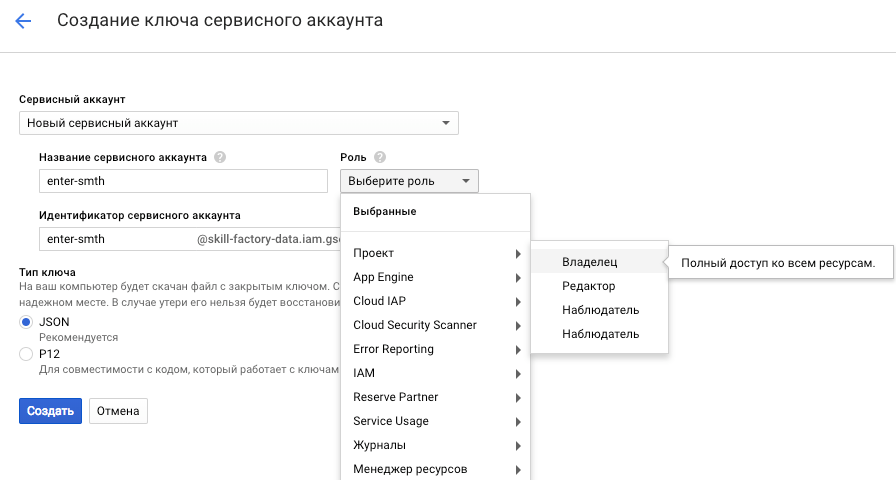Expand the App Engine submenu
Image resolution: width=896 pixels, height=487 pixels.
[x=435, y=277]
